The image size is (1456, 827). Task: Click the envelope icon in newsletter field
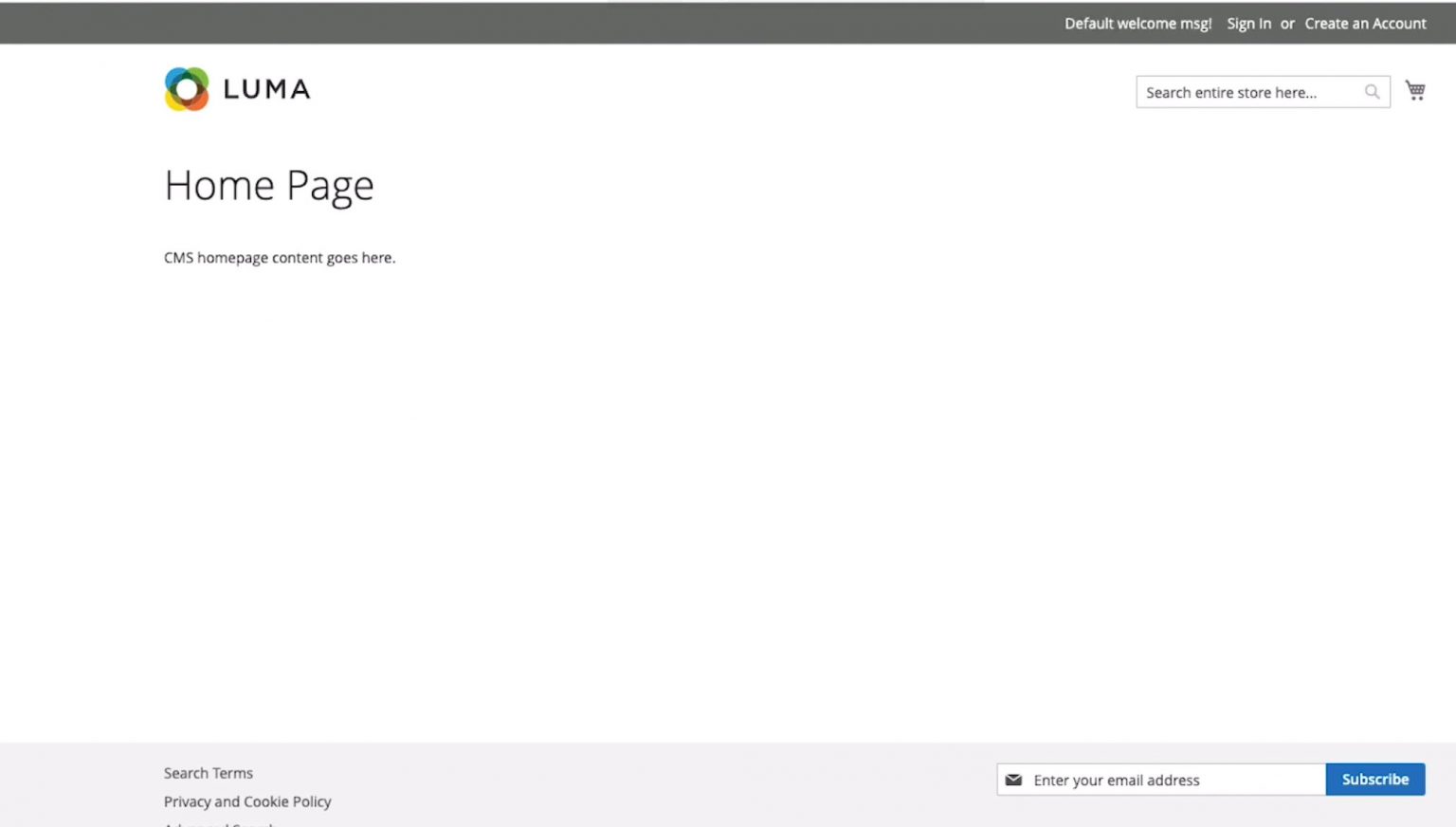pos(1013,780)
